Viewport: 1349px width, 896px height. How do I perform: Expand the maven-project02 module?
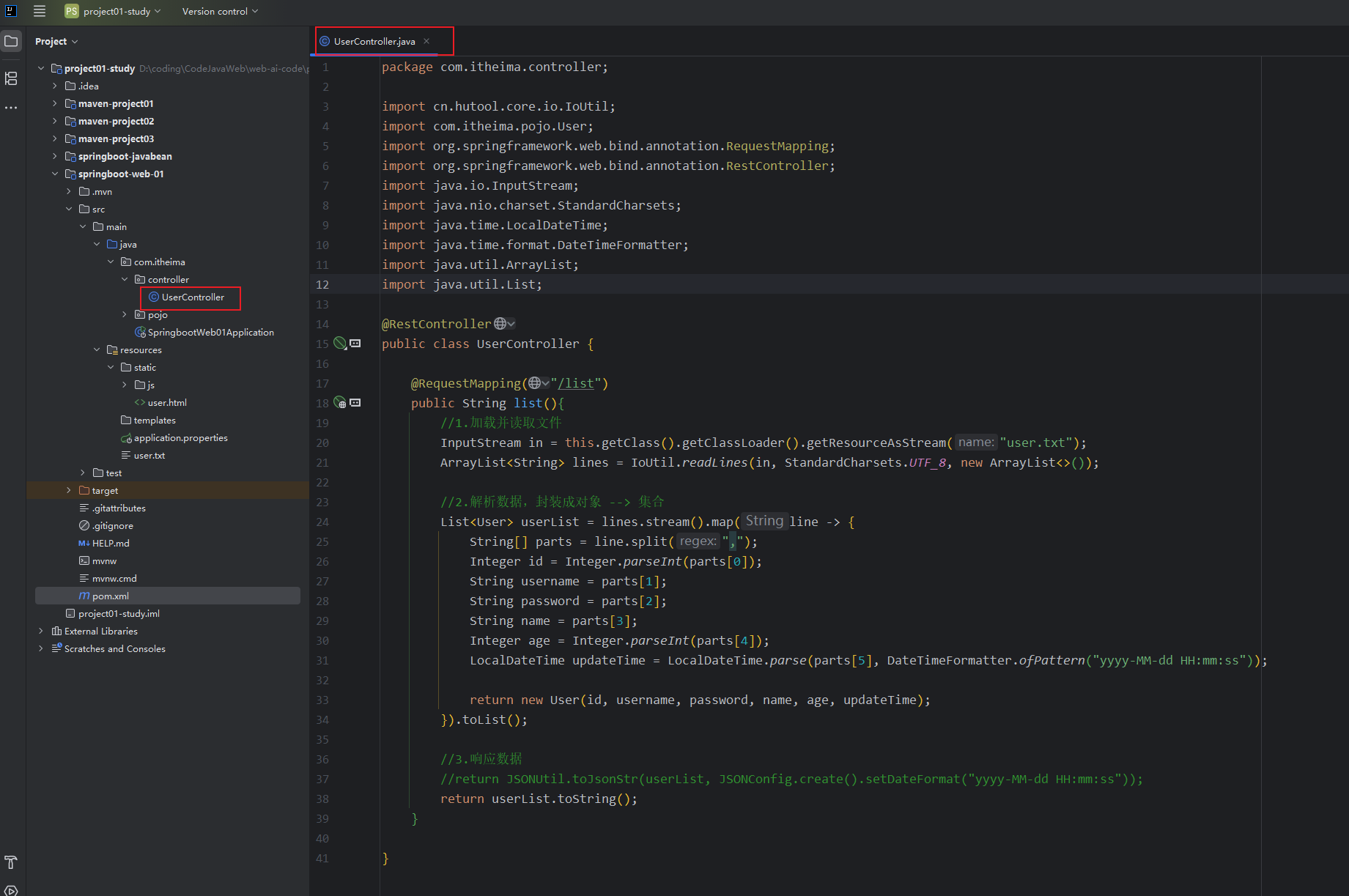click(55, 121)
